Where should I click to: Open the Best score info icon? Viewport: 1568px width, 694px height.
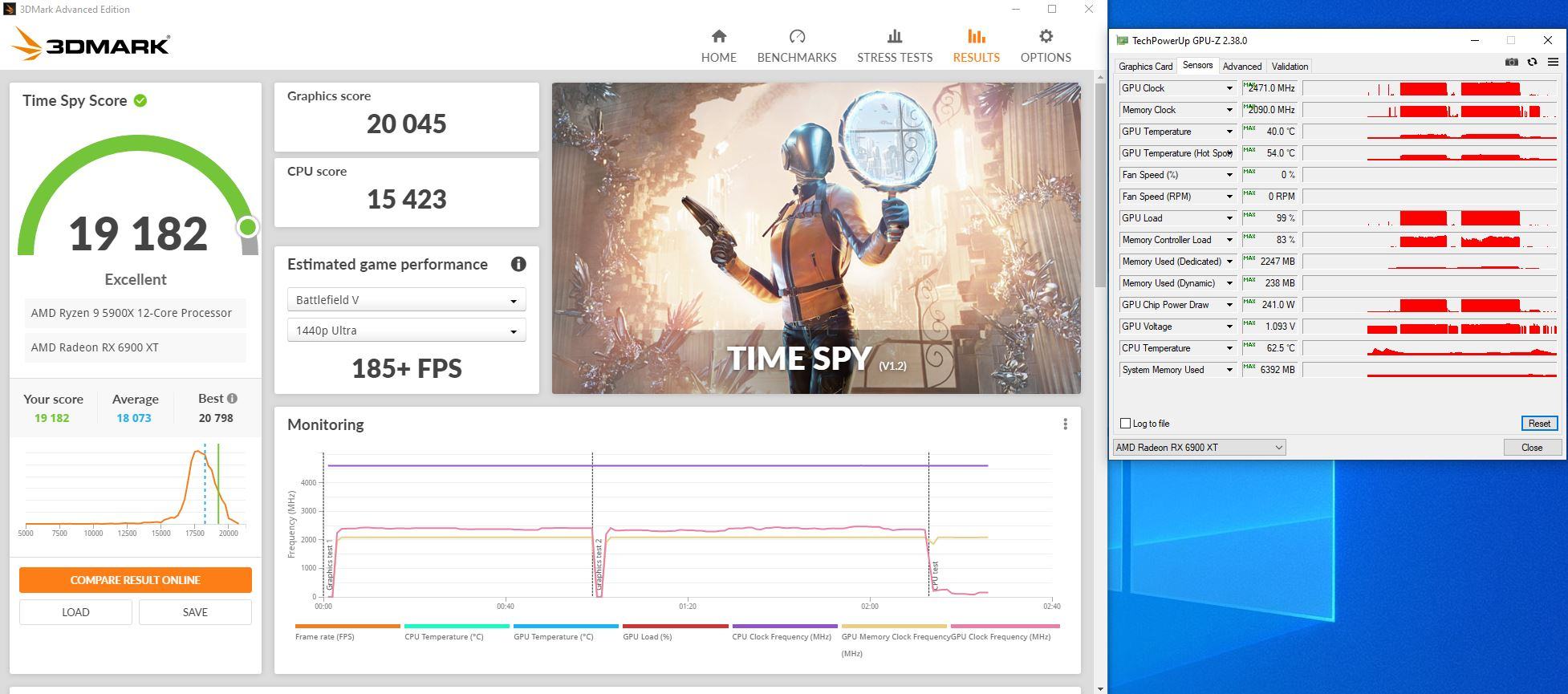click(x=232, y=398)
